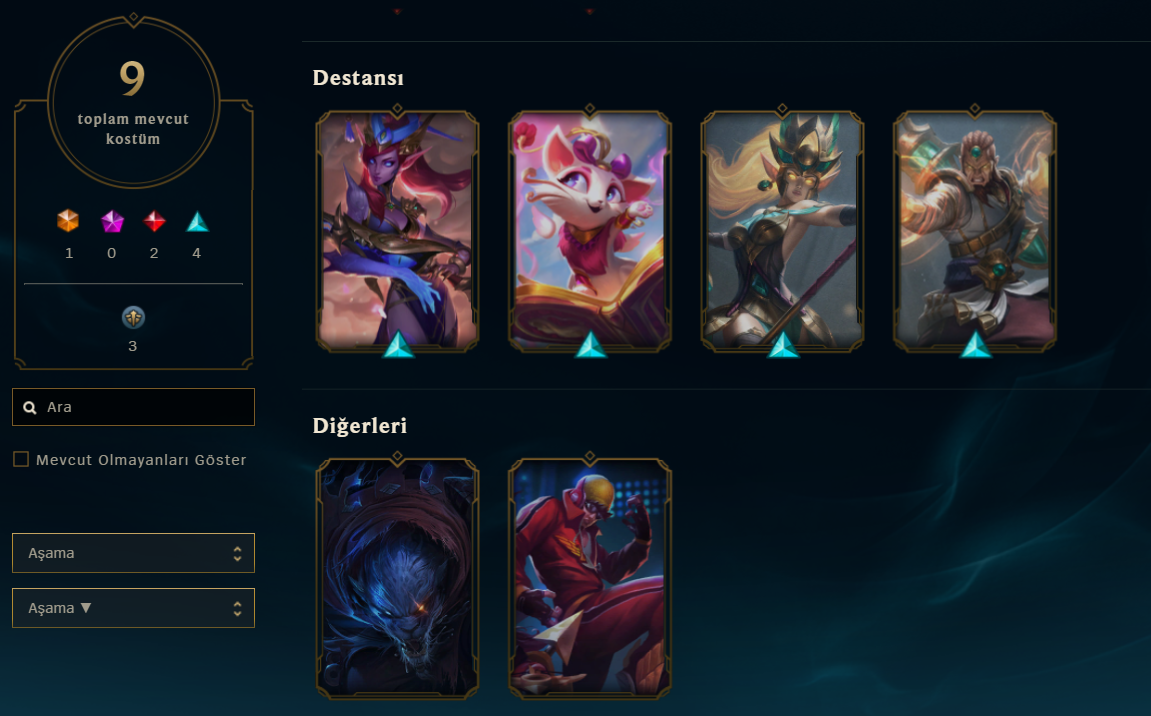Enable the Mevcut Olmayanları Göster checkbox
The image size is (1151, 716).
[x=21, y=460]
